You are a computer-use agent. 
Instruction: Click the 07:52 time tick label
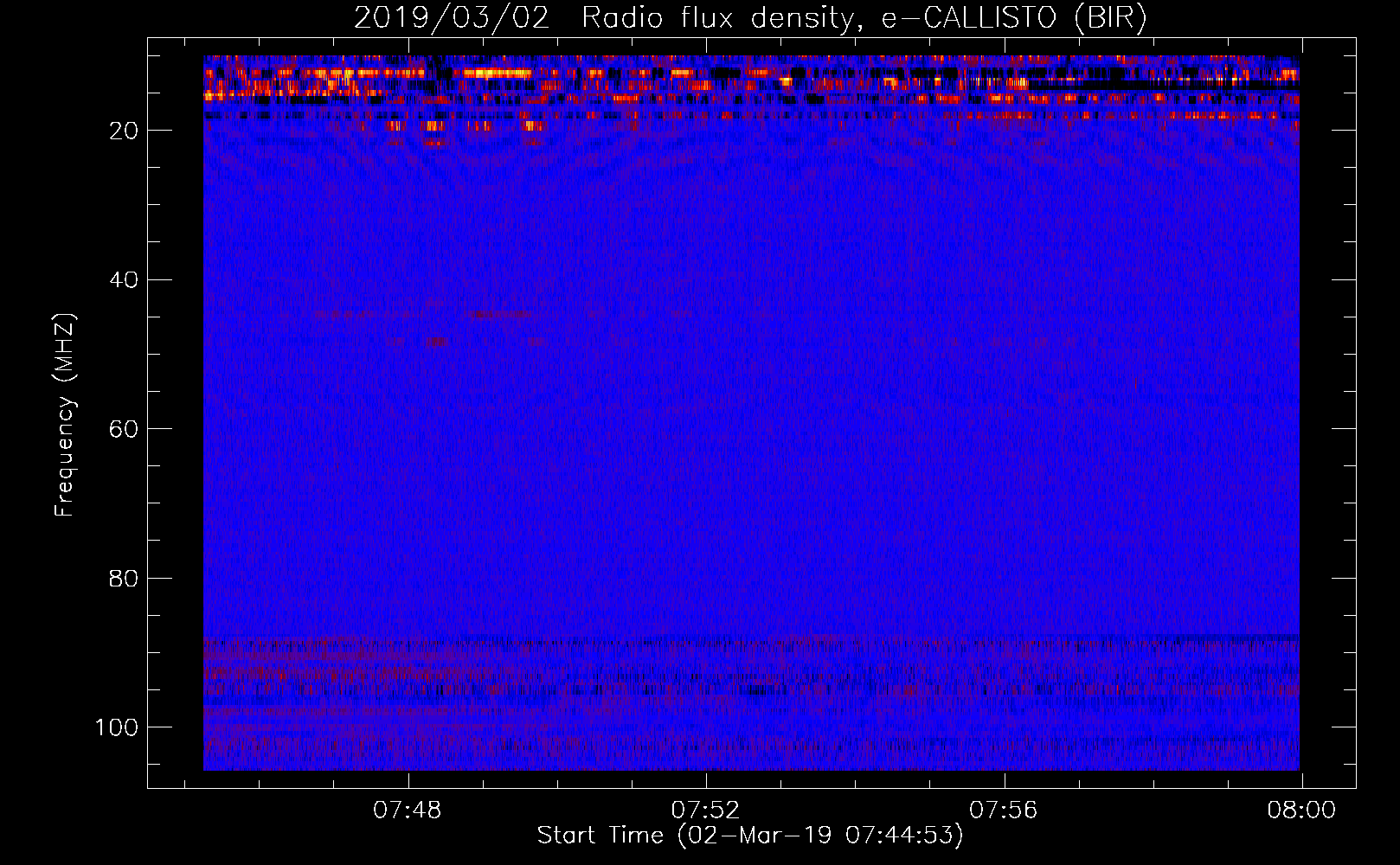(705, 811)
